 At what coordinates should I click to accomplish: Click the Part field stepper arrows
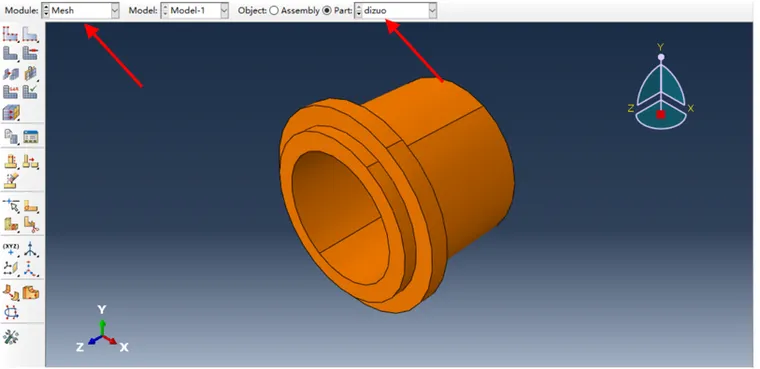click(x=359, y=10)
